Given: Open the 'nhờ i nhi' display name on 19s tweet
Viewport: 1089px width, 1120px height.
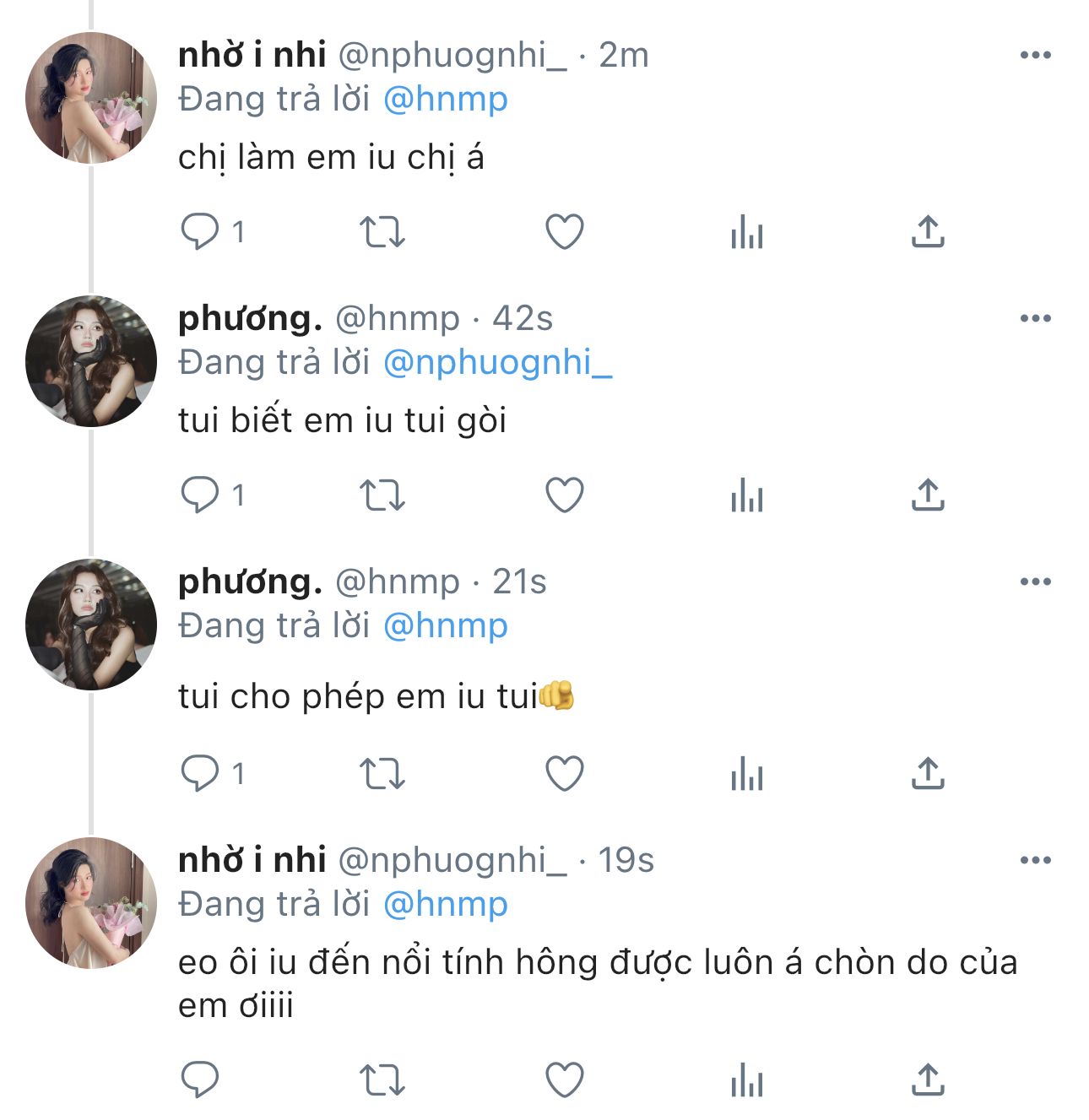Looking at the screenshot, I should click(252, 861).
